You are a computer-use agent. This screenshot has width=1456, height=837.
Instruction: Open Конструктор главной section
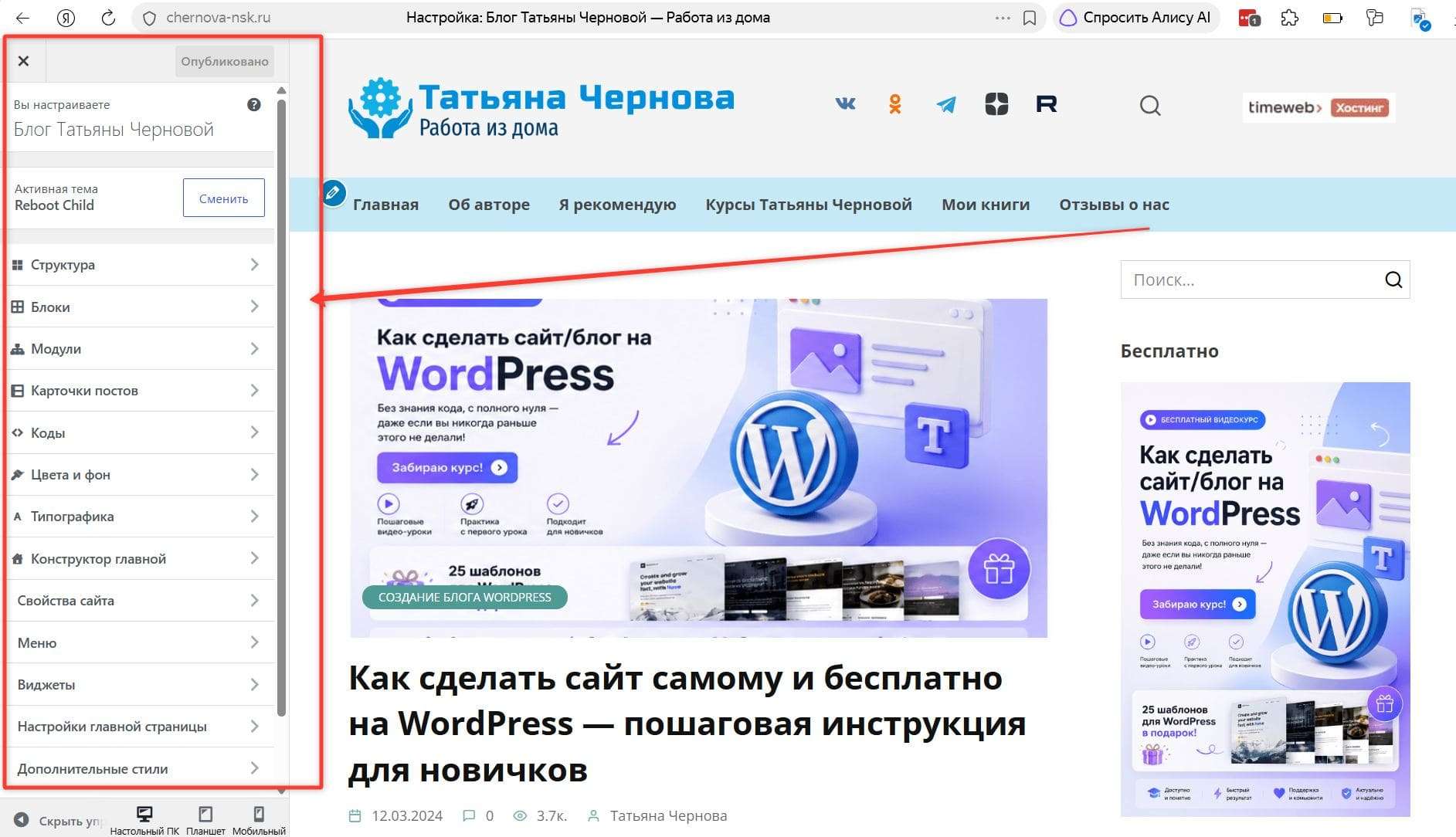coord(141,559)
